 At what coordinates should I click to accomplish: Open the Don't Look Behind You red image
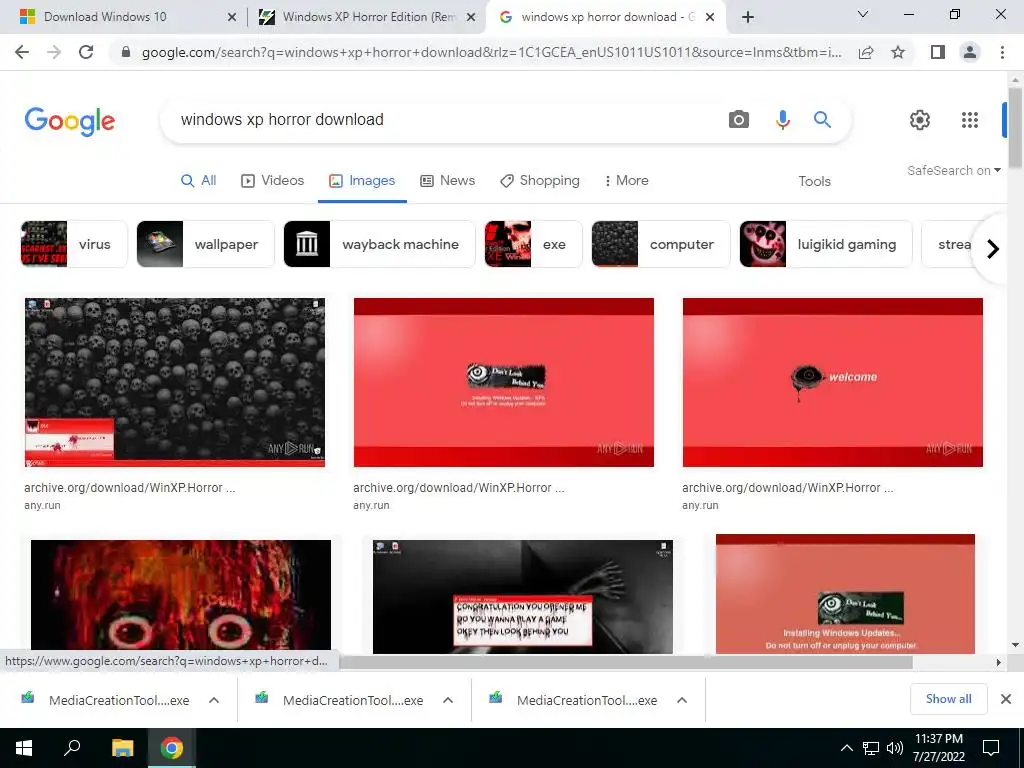click(504, 382)
